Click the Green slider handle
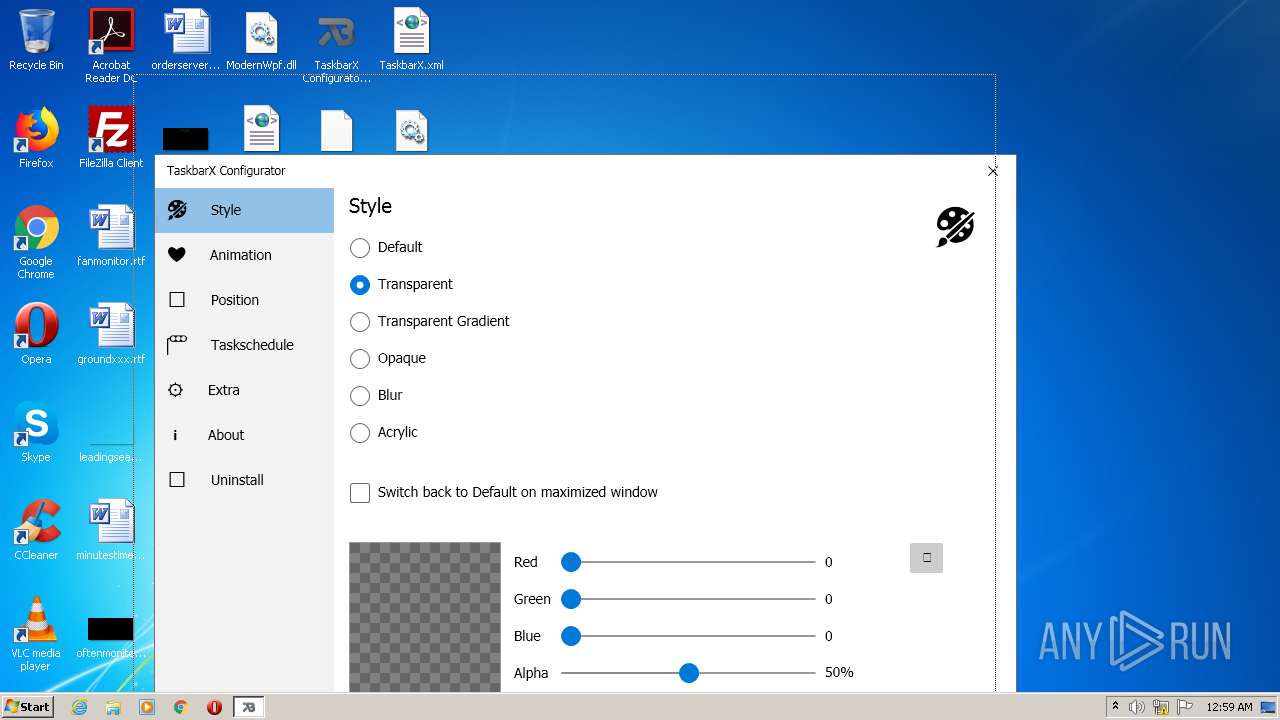Screen dimensions: 1280x720 (x=571, y=599)
